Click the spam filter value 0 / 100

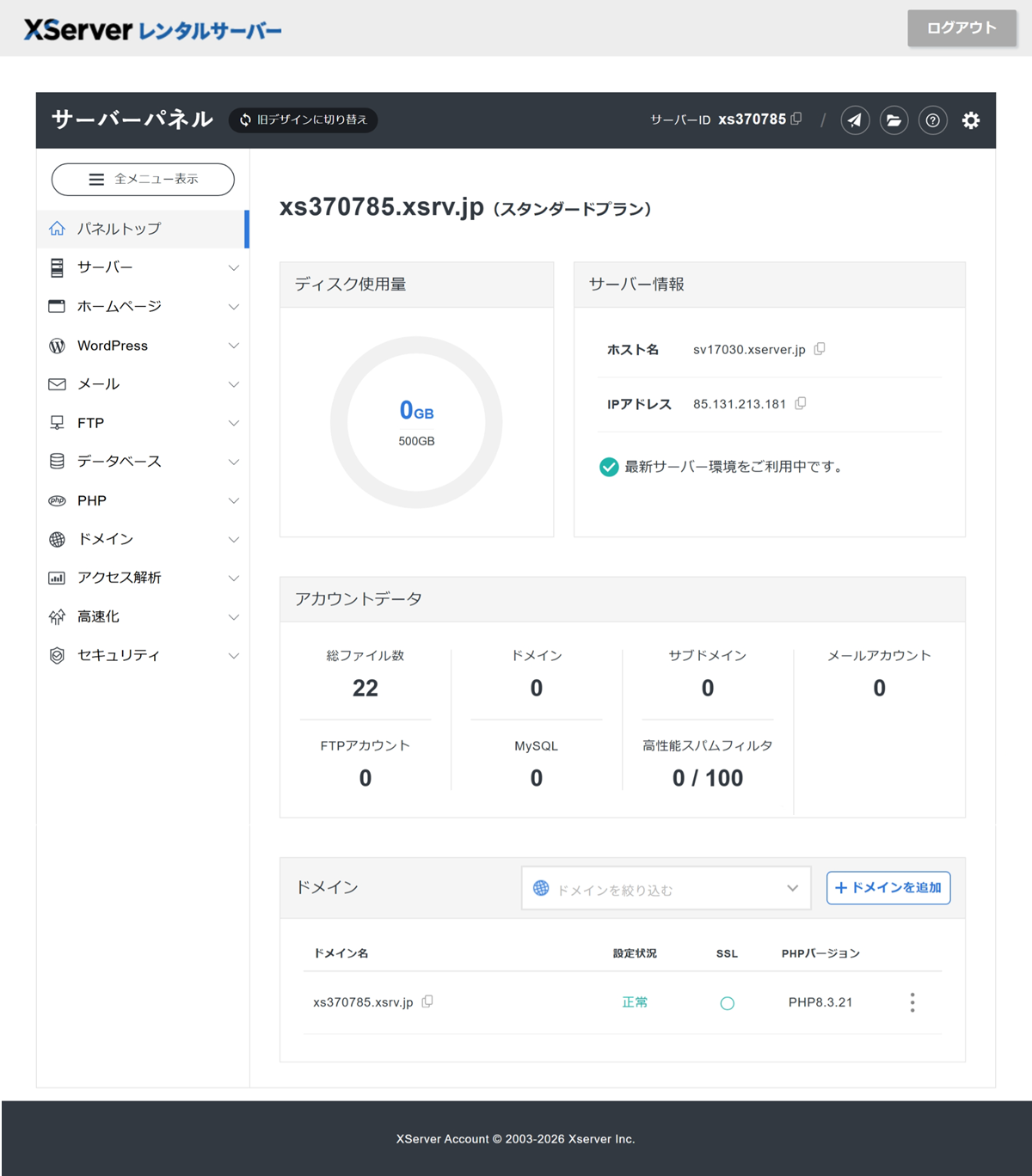point(708,778)
